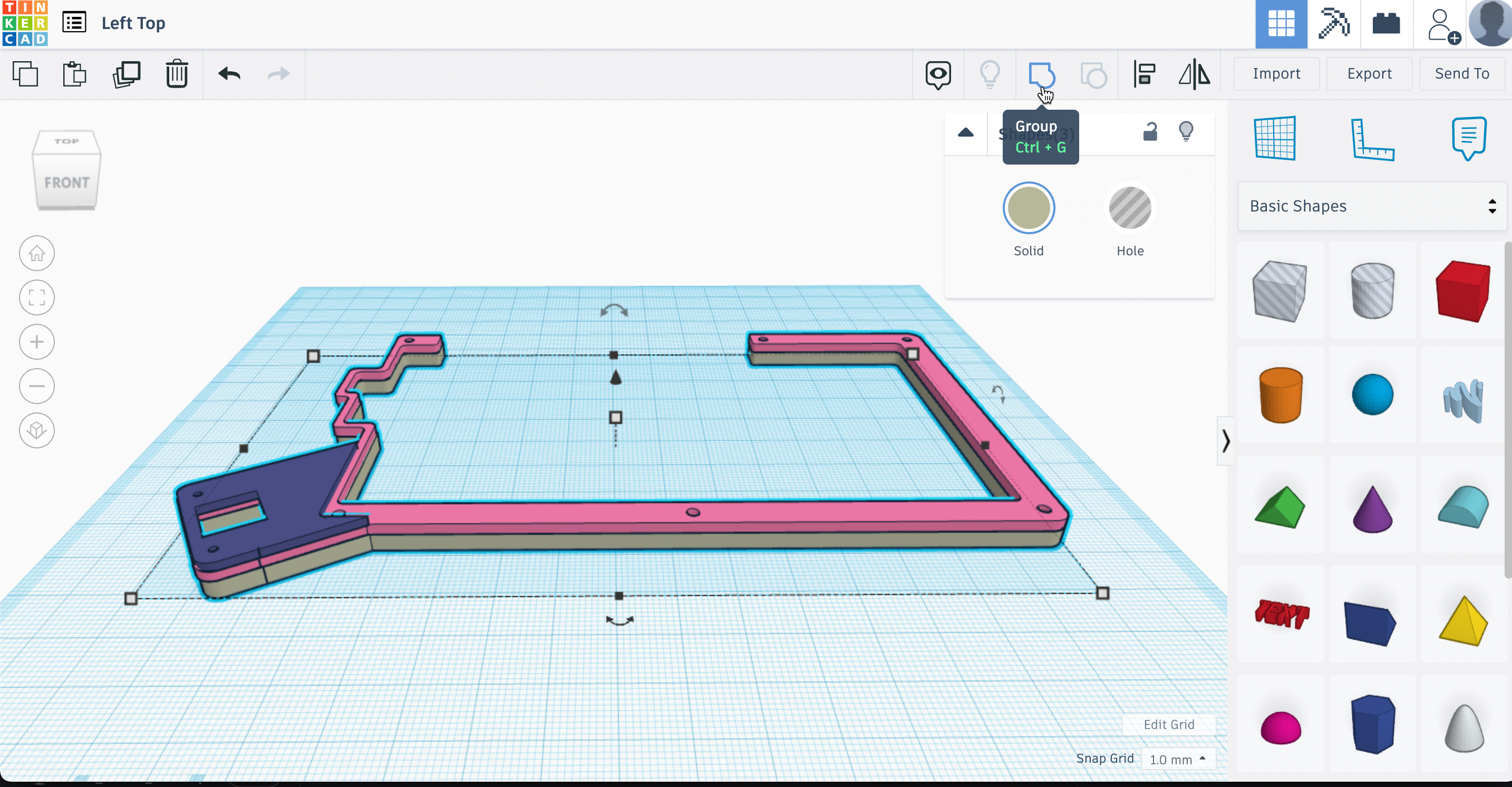Viewport: 1512px width, 787px height.
Task: Add the Ruler tool to workplane
Action: click(x=1372, y=139)
